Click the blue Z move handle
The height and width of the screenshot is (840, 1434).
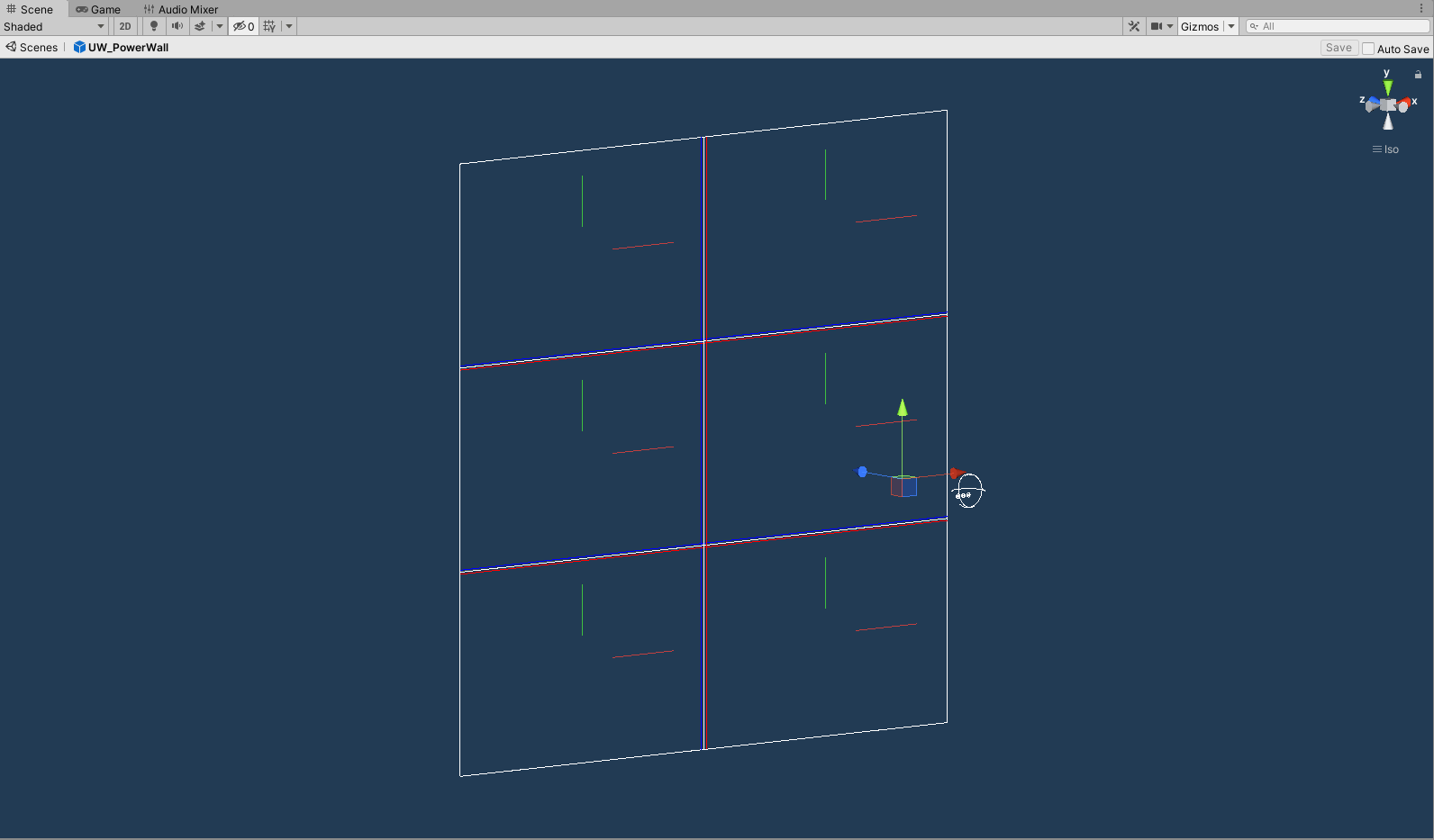[862, 472]
